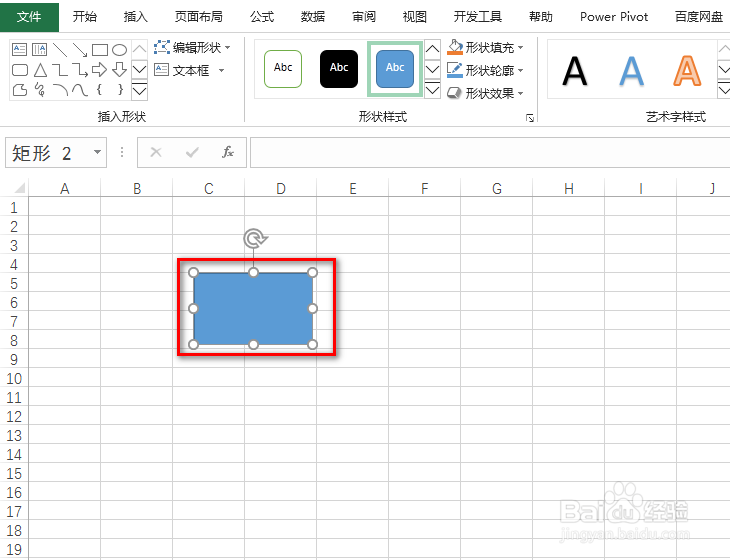Click the Shape Fill paint bucket icon
The image size is (730, 560).
click(x=455, y=47)
